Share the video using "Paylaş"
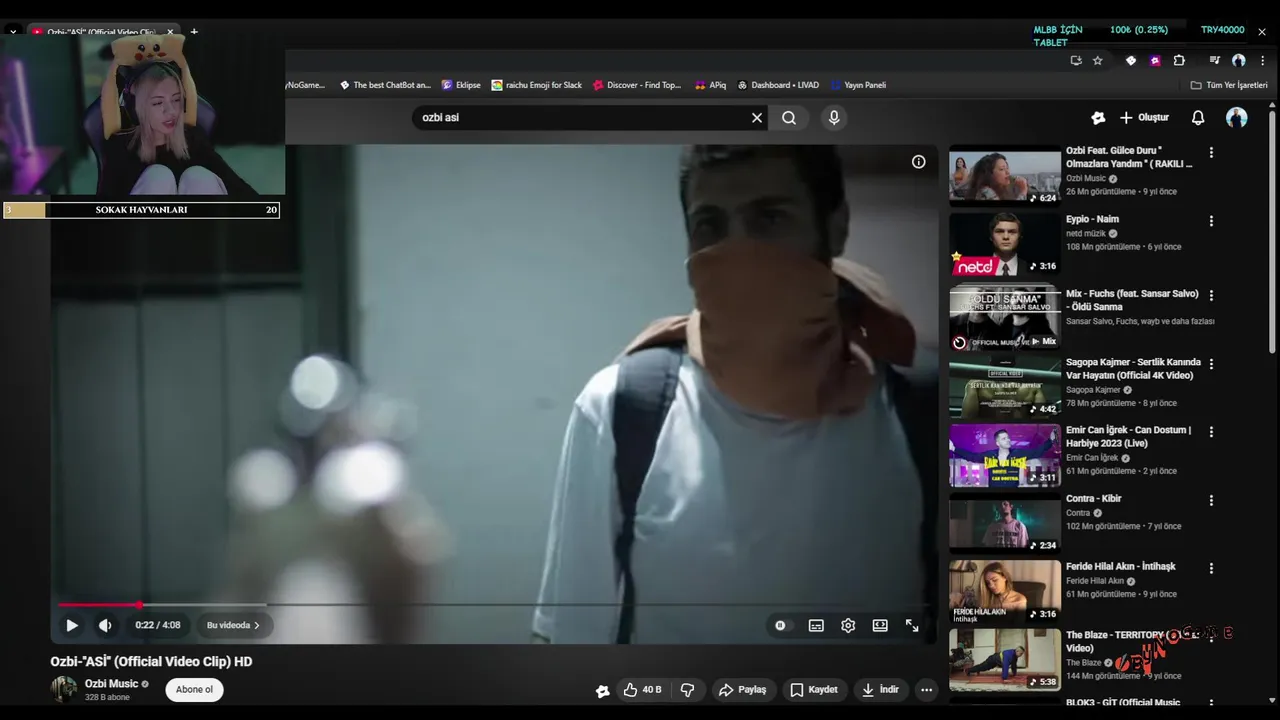The height and width of the screenshot is (720, 1280). (743, 690)
